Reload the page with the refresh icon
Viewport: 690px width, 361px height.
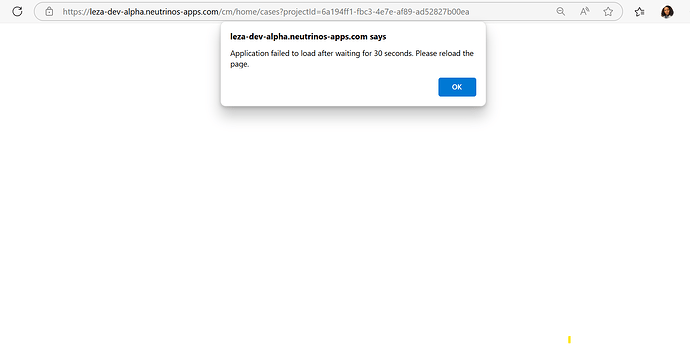pos(17,11)
